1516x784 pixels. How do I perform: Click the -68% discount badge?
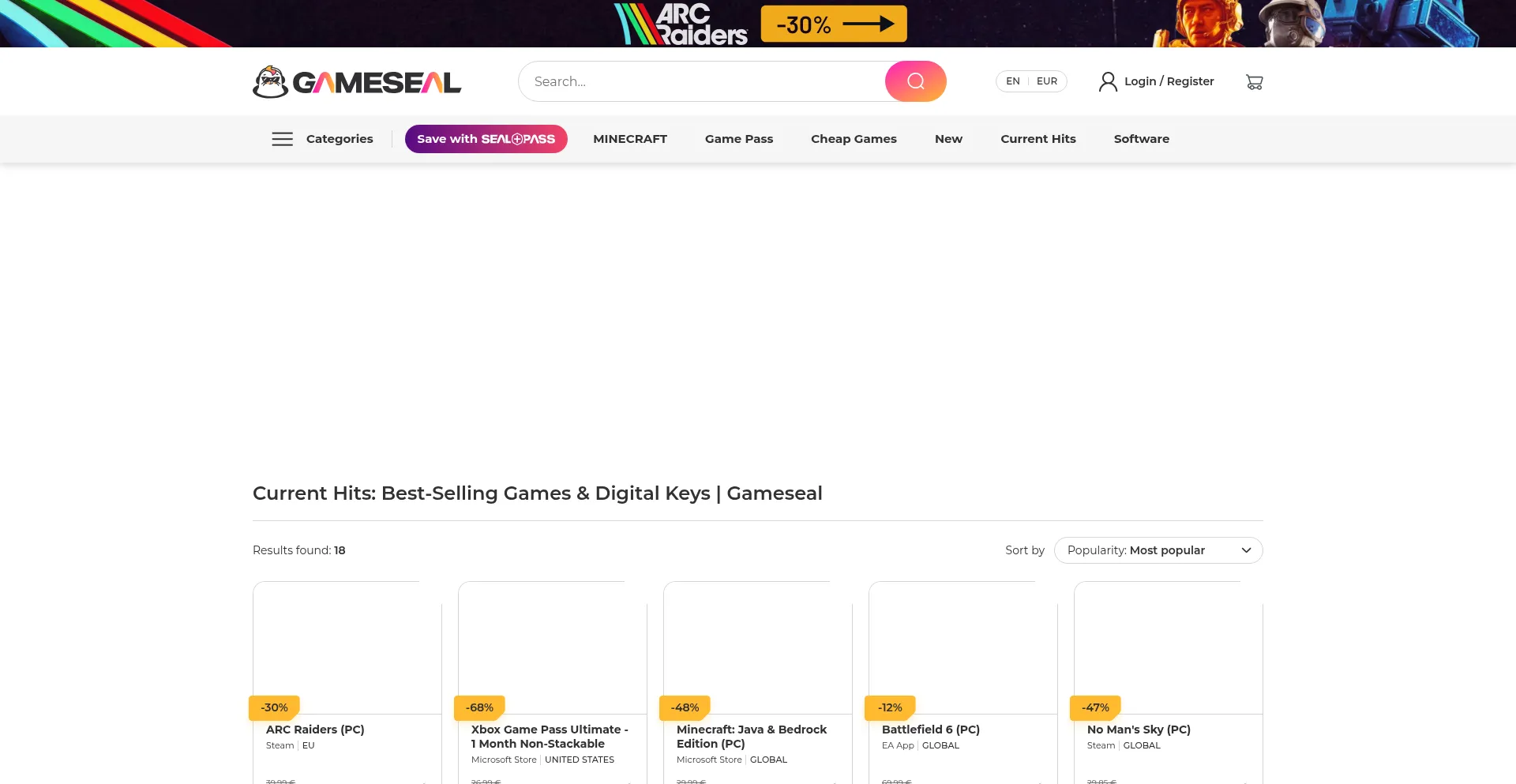point(479,707)
